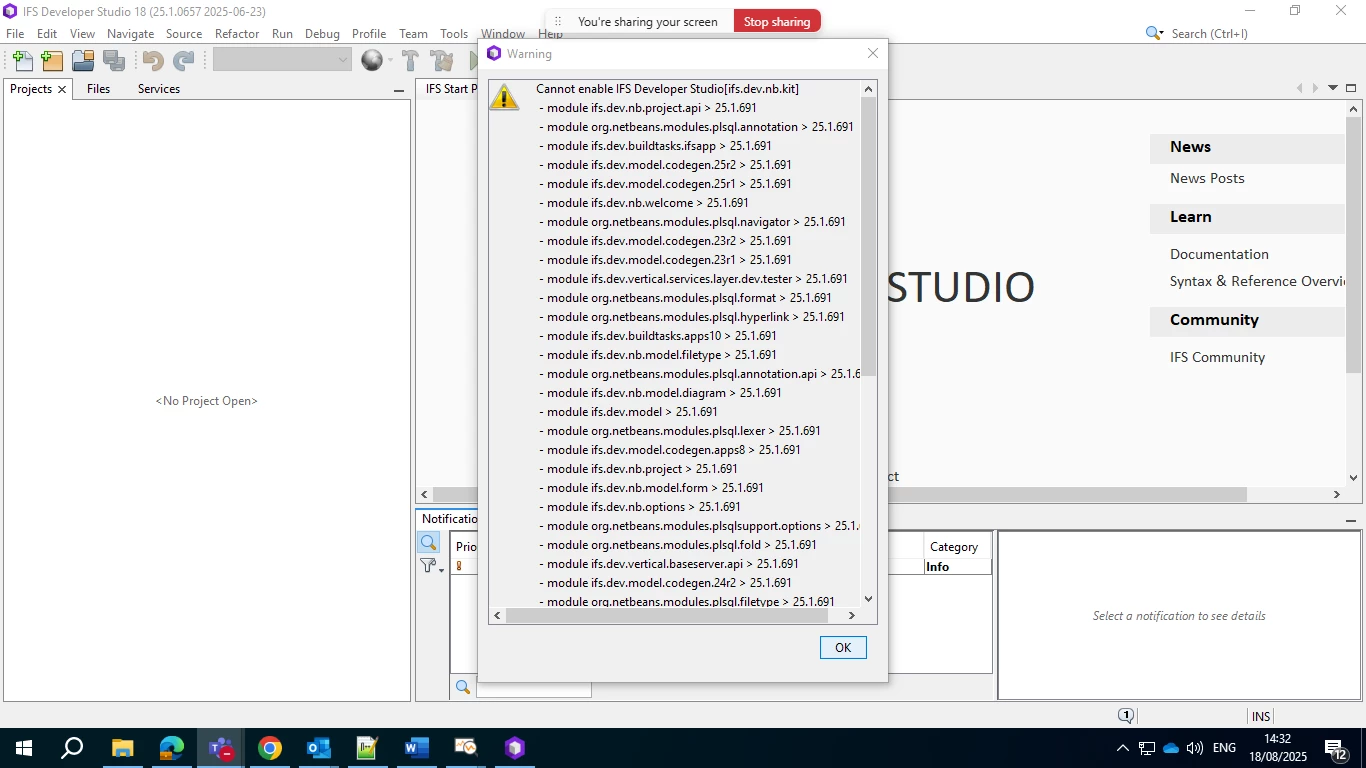
Task: Open IFS Developer Studio taskbar icon
Action: pyautogui.click(x=515, y=748)
